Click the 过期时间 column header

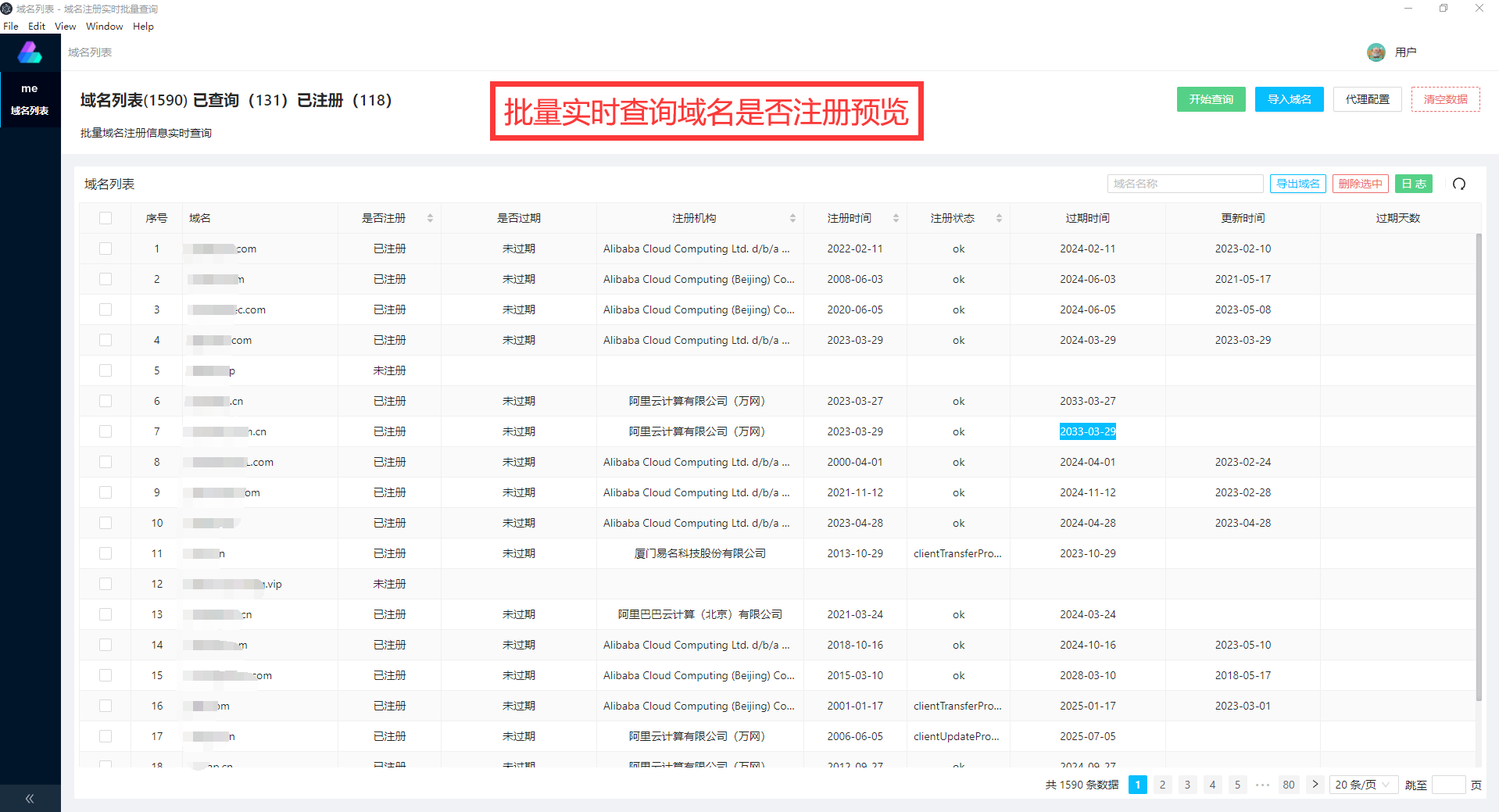pos(1087,218)
